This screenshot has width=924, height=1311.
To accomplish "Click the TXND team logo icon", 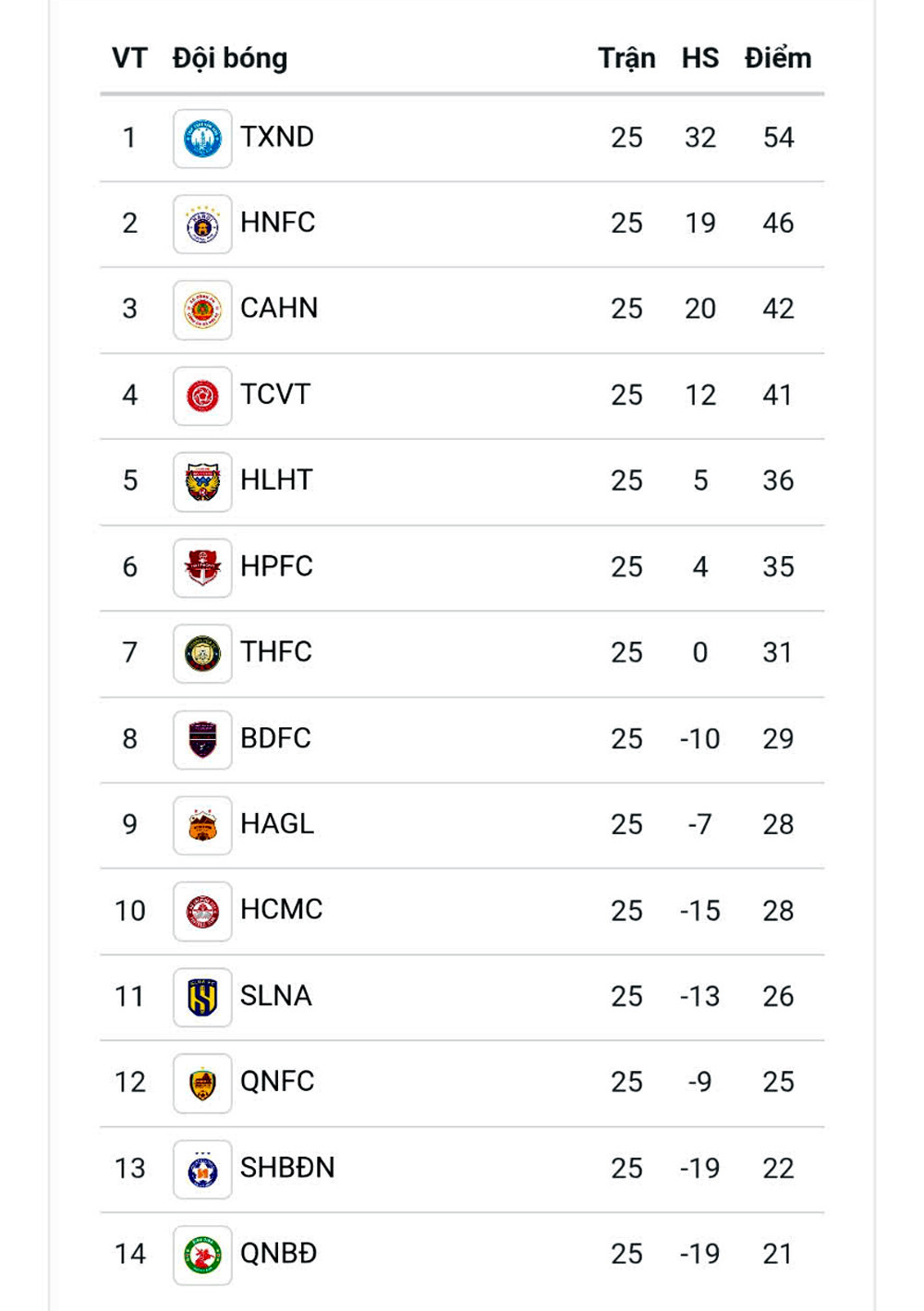I will click(x=202, y=139).
